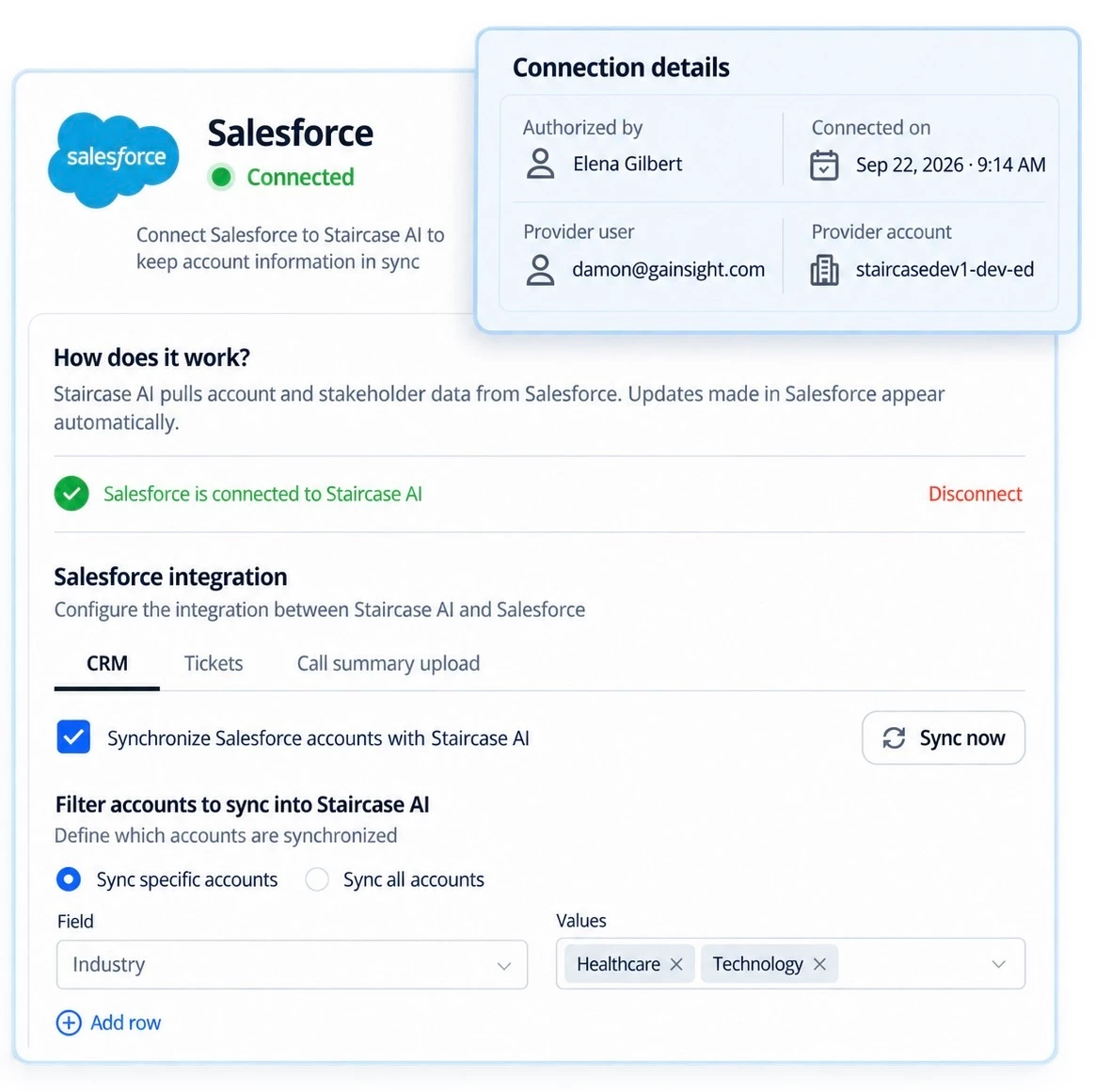The width and height of the screenshot is (1095, 1092).
Task: Select the CRM tab
Action: pyautogui.click(x=107, y=663)
